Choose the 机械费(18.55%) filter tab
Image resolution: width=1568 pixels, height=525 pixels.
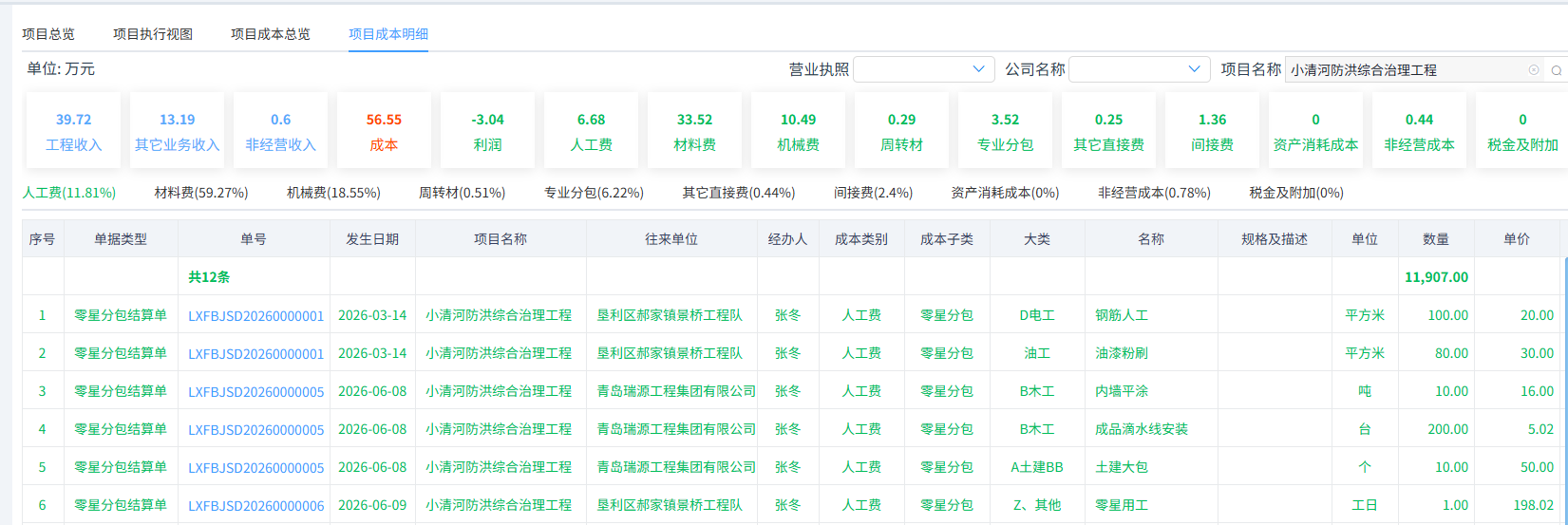[333, 193]
